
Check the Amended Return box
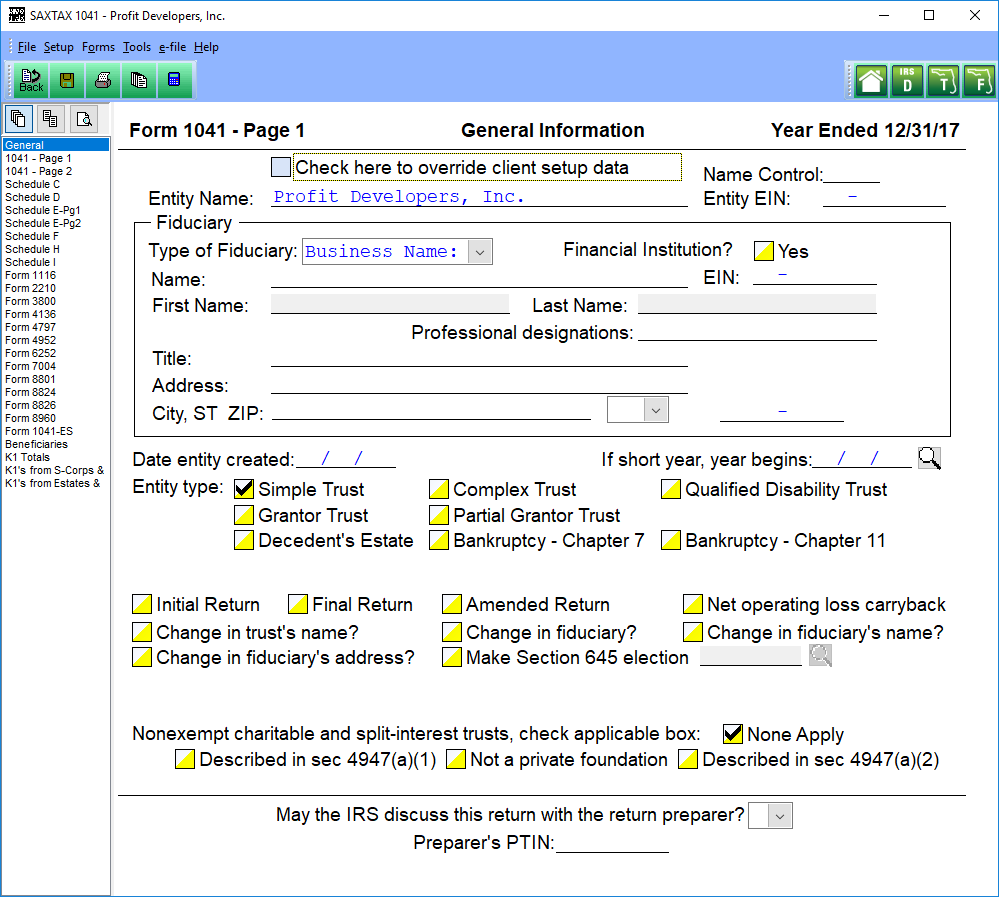pos(452,604)
